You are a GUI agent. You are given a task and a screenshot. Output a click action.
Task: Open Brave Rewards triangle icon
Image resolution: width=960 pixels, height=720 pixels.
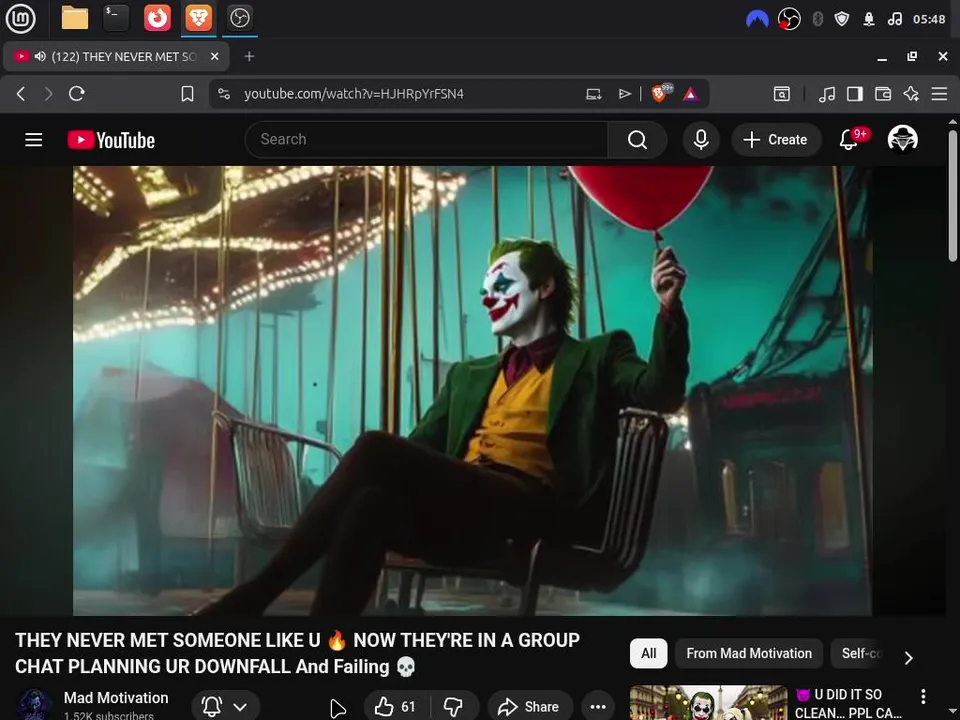(x=691, y=94)
